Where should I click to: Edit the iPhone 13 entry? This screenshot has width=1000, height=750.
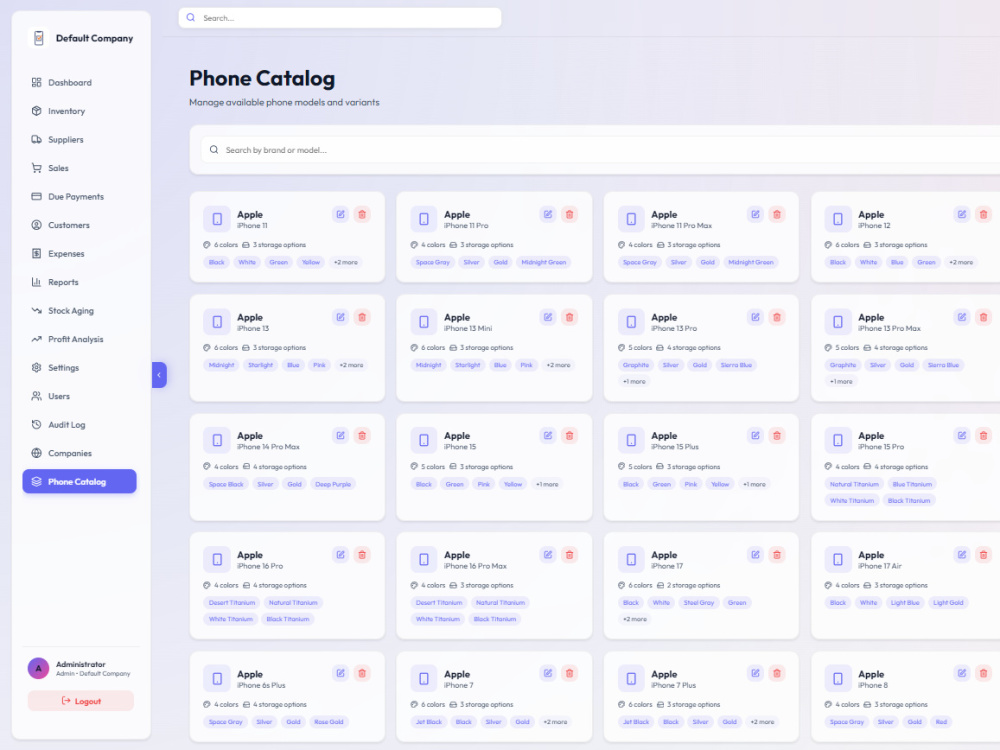(341, 317)
